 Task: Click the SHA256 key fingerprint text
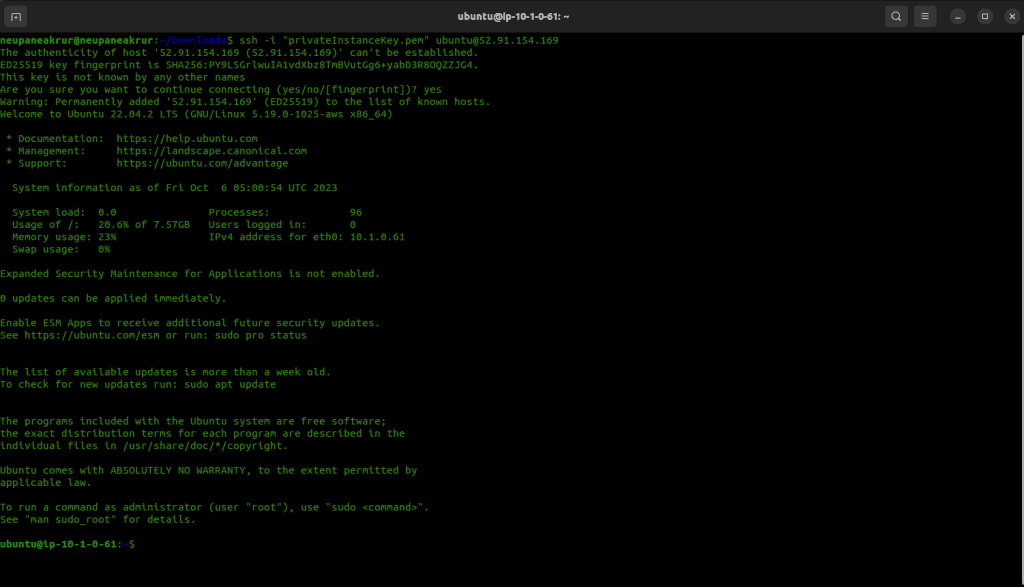click(x=326, y=65)
